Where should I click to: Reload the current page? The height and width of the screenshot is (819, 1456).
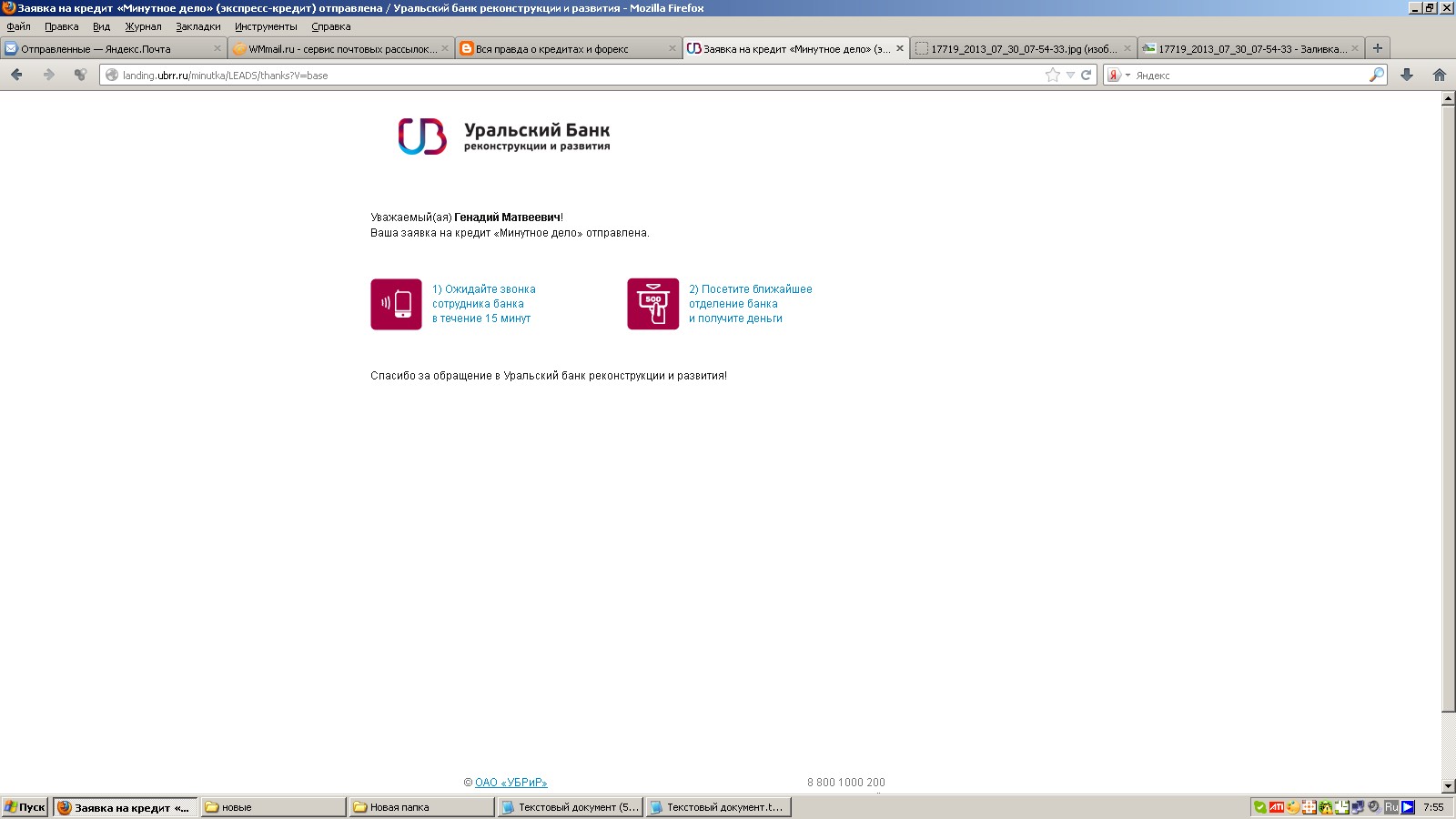[1086, 76]
